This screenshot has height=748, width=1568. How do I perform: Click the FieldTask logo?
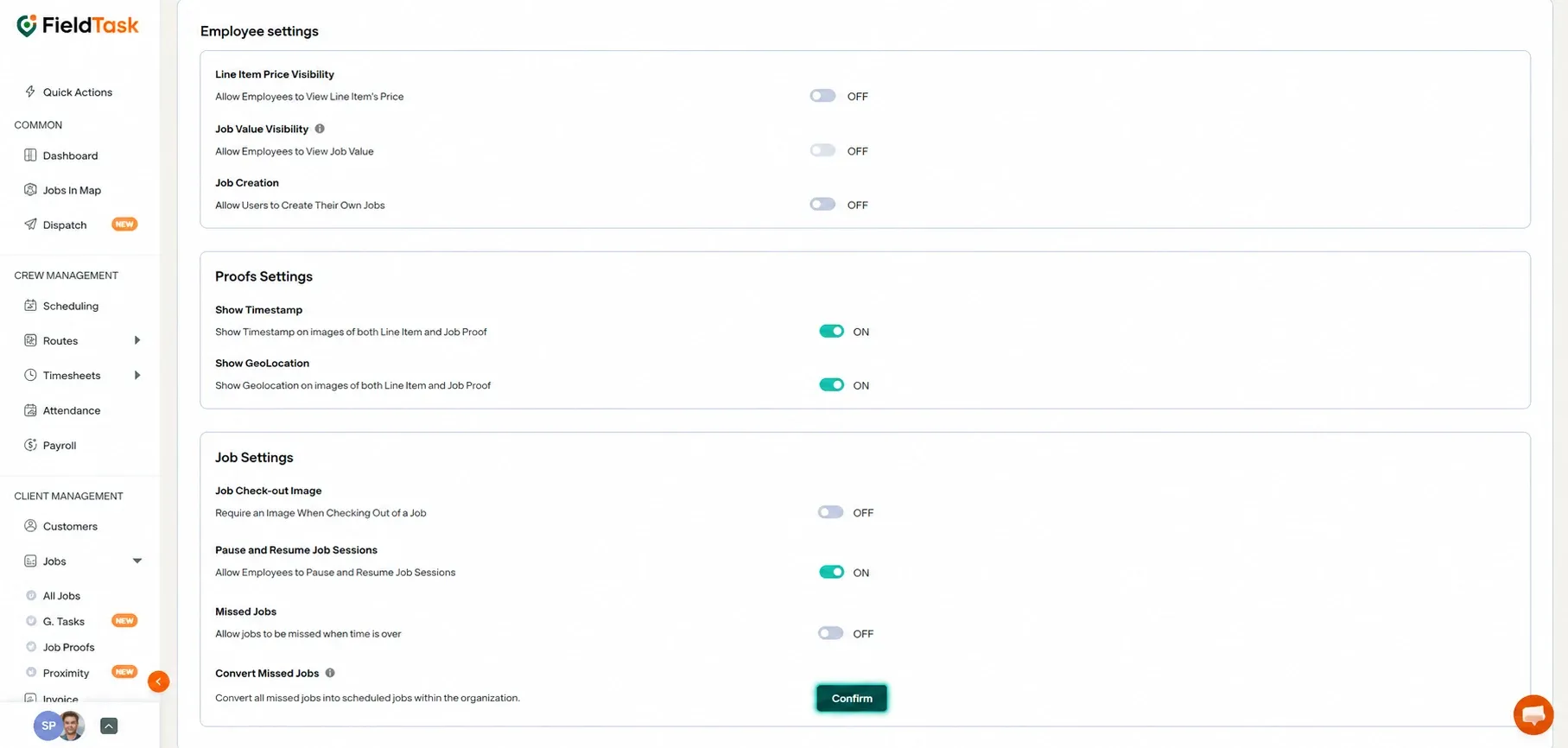(x=78, y=26)
